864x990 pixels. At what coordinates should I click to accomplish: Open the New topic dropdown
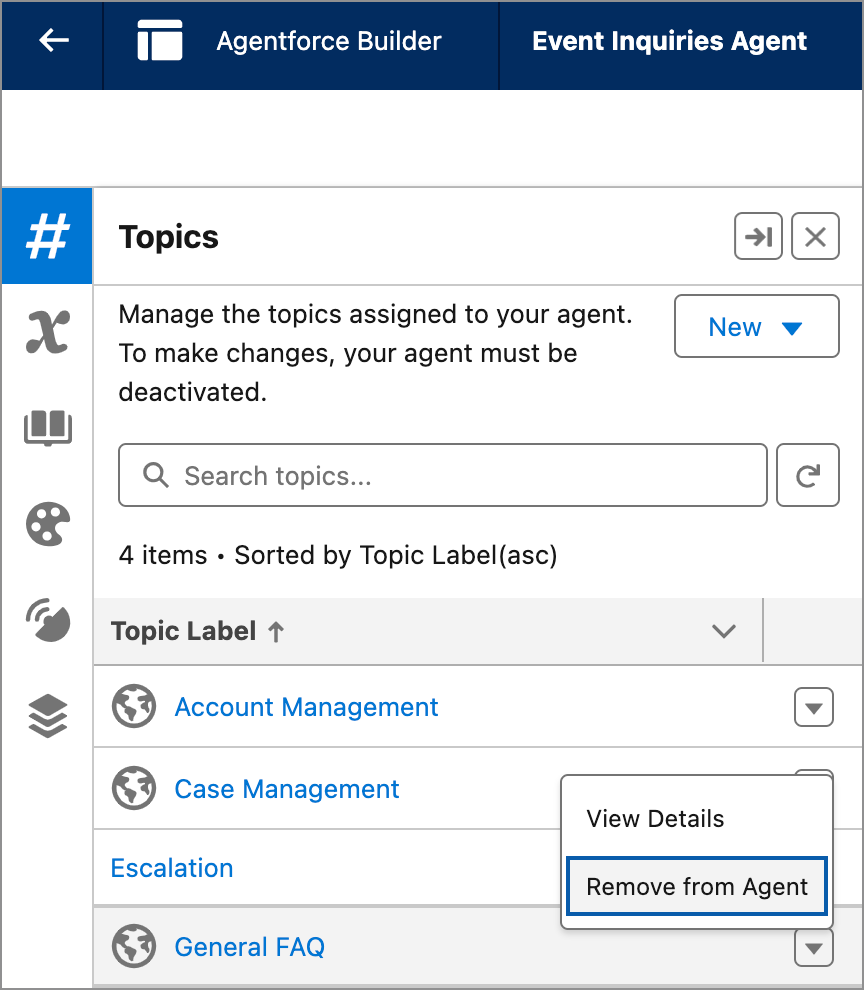point(757,326)
